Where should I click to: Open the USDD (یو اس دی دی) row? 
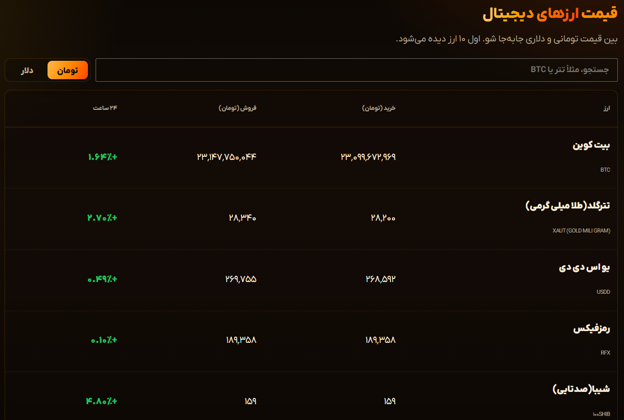tap(311, 280)
